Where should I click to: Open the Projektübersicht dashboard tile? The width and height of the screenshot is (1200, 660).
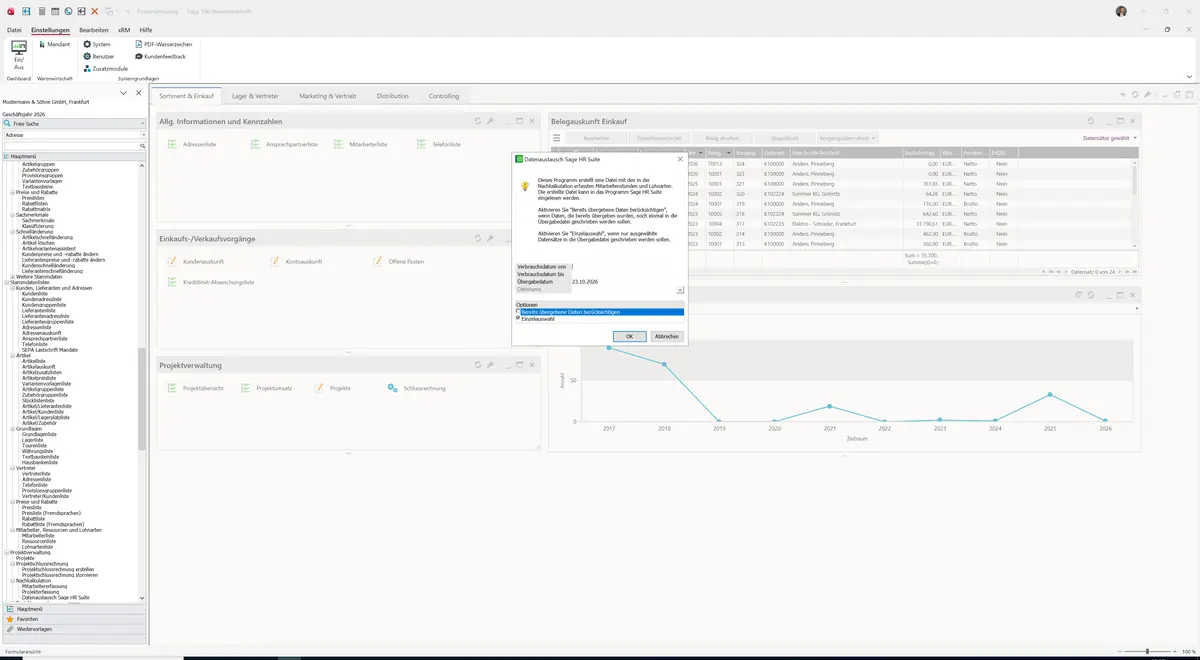pos(196,388)
